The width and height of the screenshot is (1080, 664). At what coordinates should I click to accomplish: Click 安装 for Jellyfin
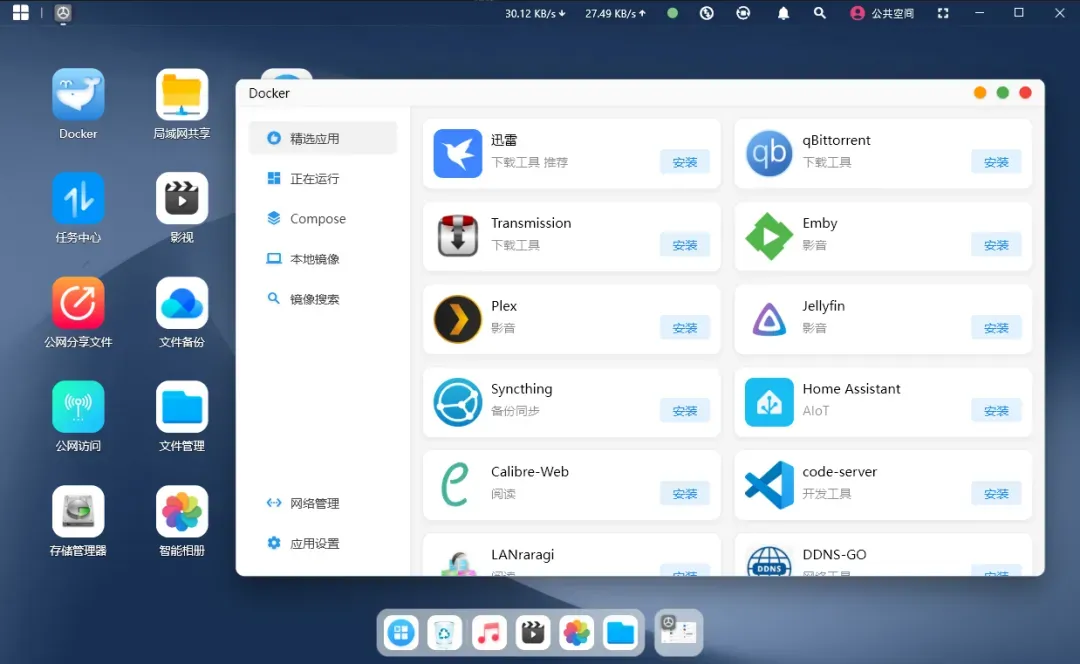[996, 328]
